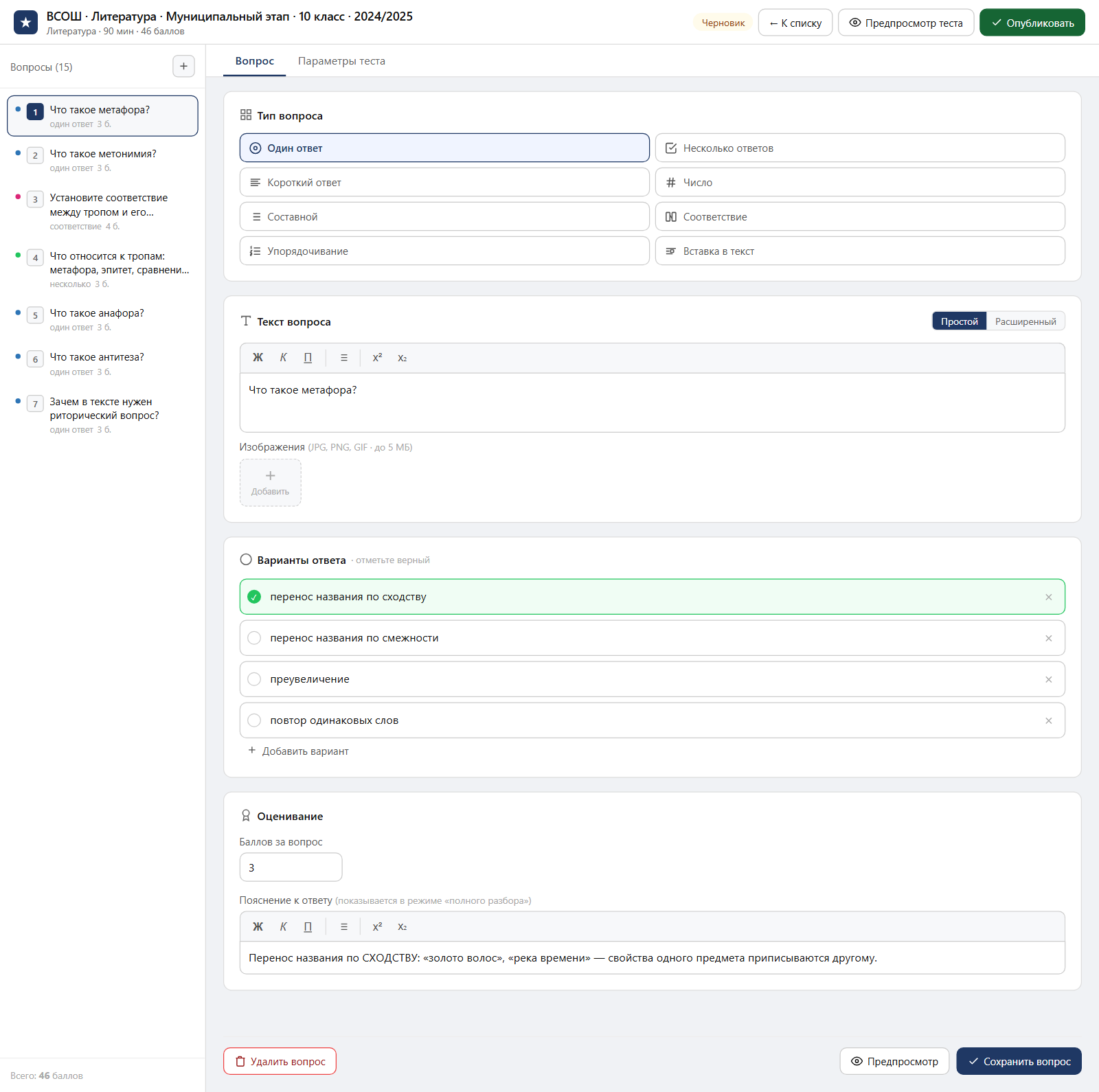Apply bold in explanation editor toolbar
Viewport: 1099px width, 1092px height.
258,926
